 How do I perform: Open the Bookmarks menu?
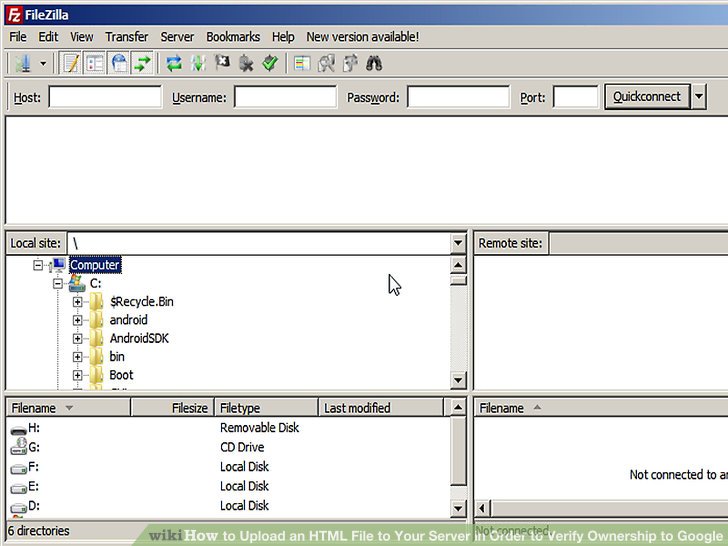pyautogui.click(x=232, y=37)
